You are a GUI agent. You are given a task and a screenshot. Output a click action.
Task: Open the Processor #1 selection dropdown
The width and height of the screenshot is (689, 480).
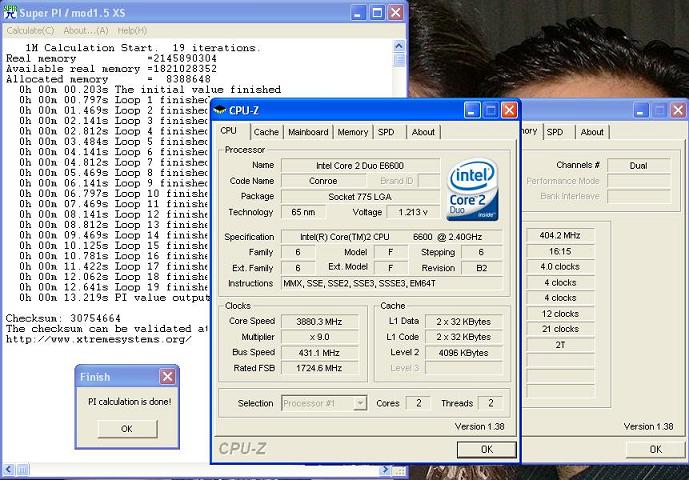[360, 403]
